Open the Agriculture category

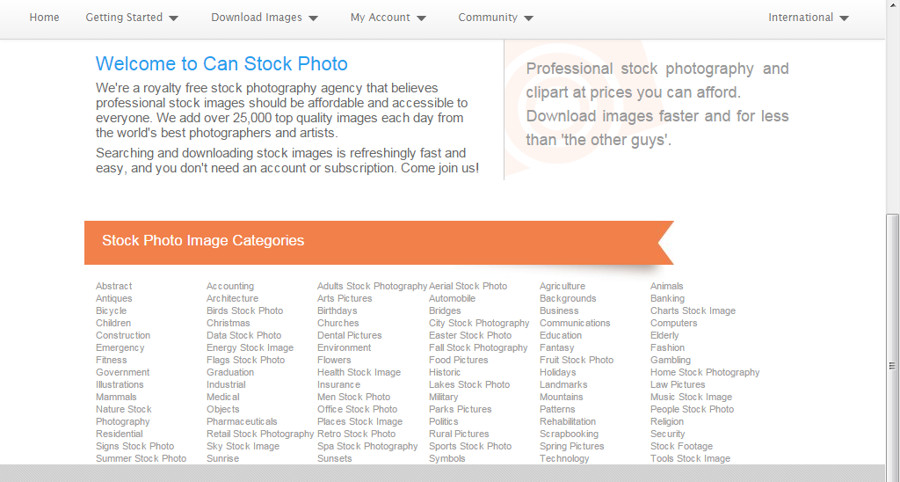pyautogui.click(x=562, y=286)
